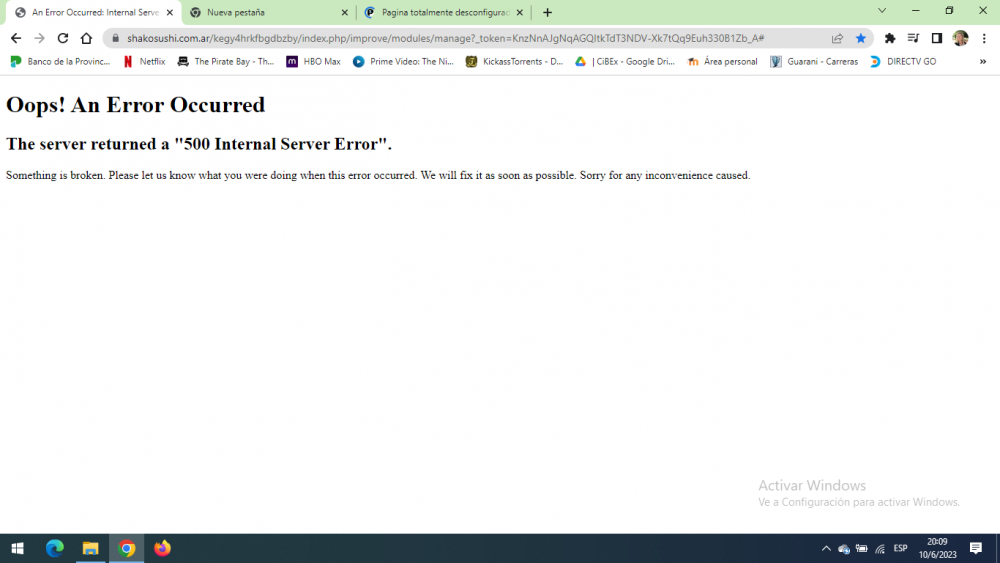The height and width of the screenshot is (563, 1000).
Task: Open the network Wi-Fi tray icon
Action: [x=880, y=548]
